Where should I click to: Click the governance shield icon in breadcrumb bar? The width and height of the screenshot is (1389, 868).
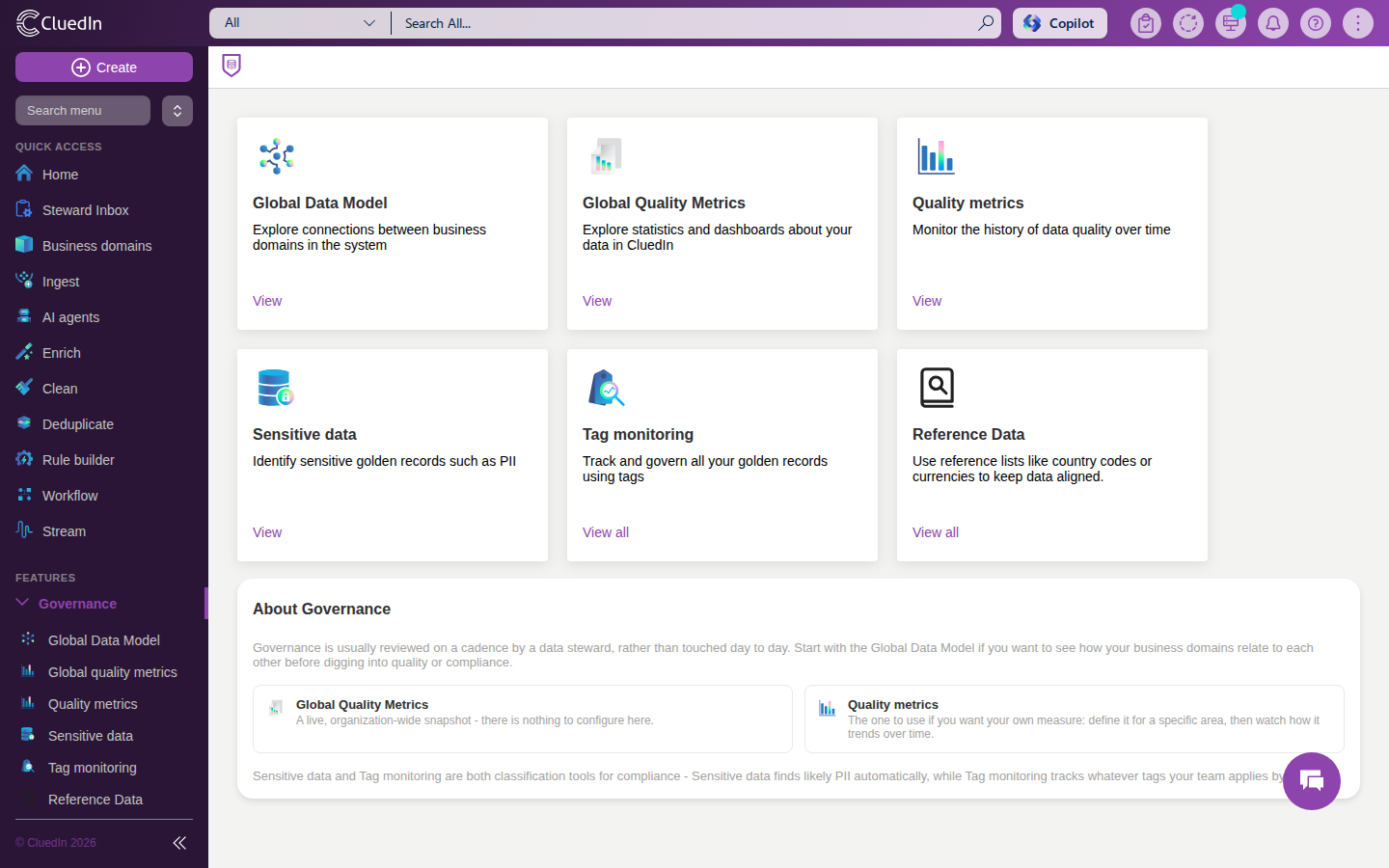click(x=231, y=66)
